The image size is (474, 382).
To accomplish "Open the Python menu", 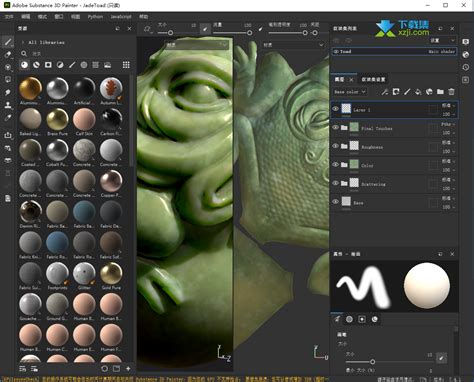I will (95, 17).
